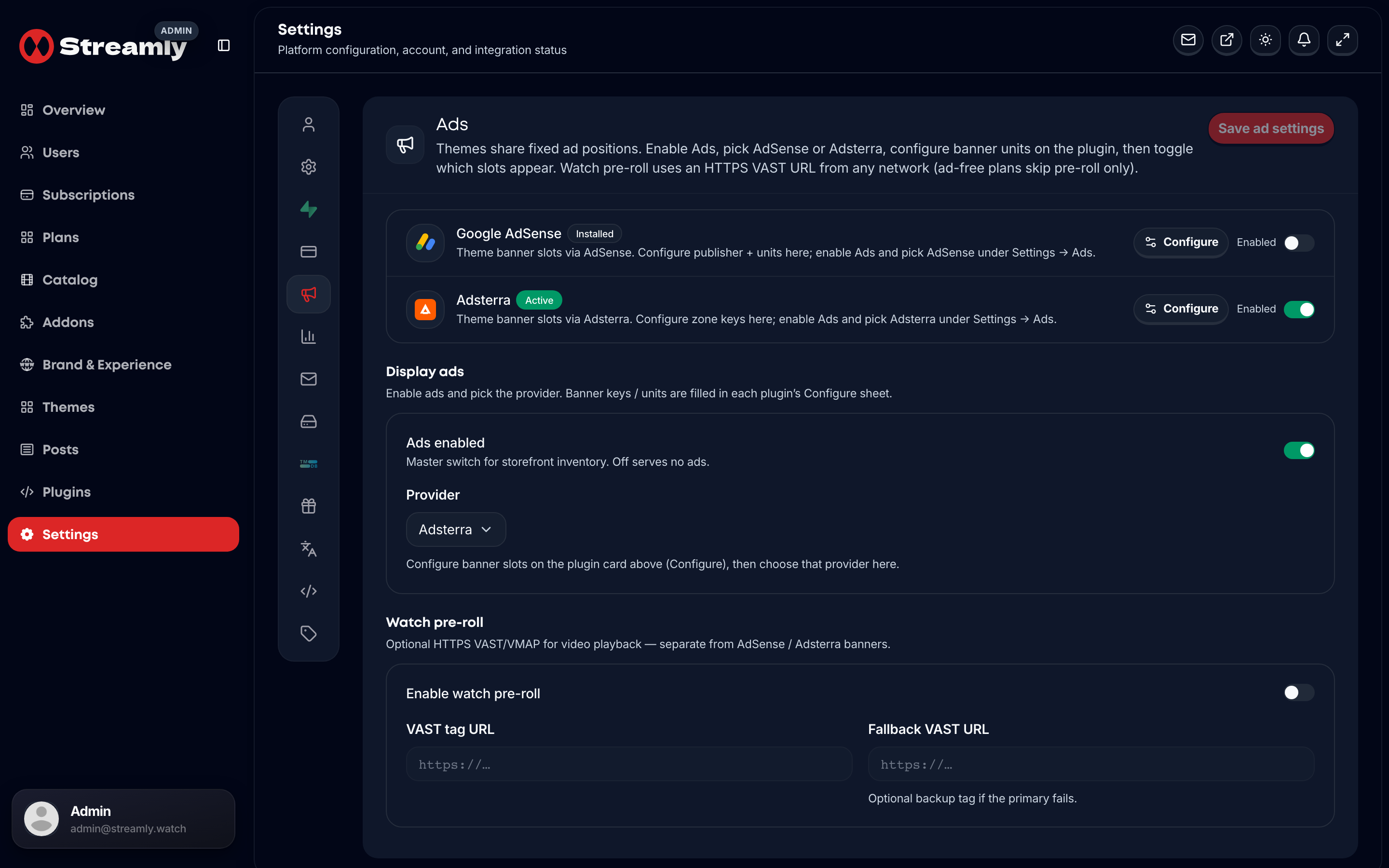This screenshot has height=868, width=1389.
Task: Open the price tag settings tab icon
Action: [309, 633]
